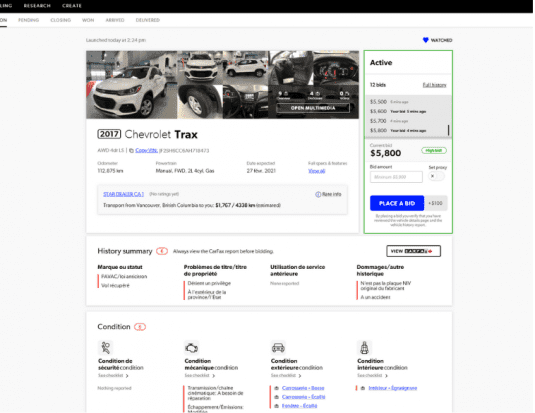Open the Rate info icon
This screenshot has width=535, height=413.
pos(318,194)
